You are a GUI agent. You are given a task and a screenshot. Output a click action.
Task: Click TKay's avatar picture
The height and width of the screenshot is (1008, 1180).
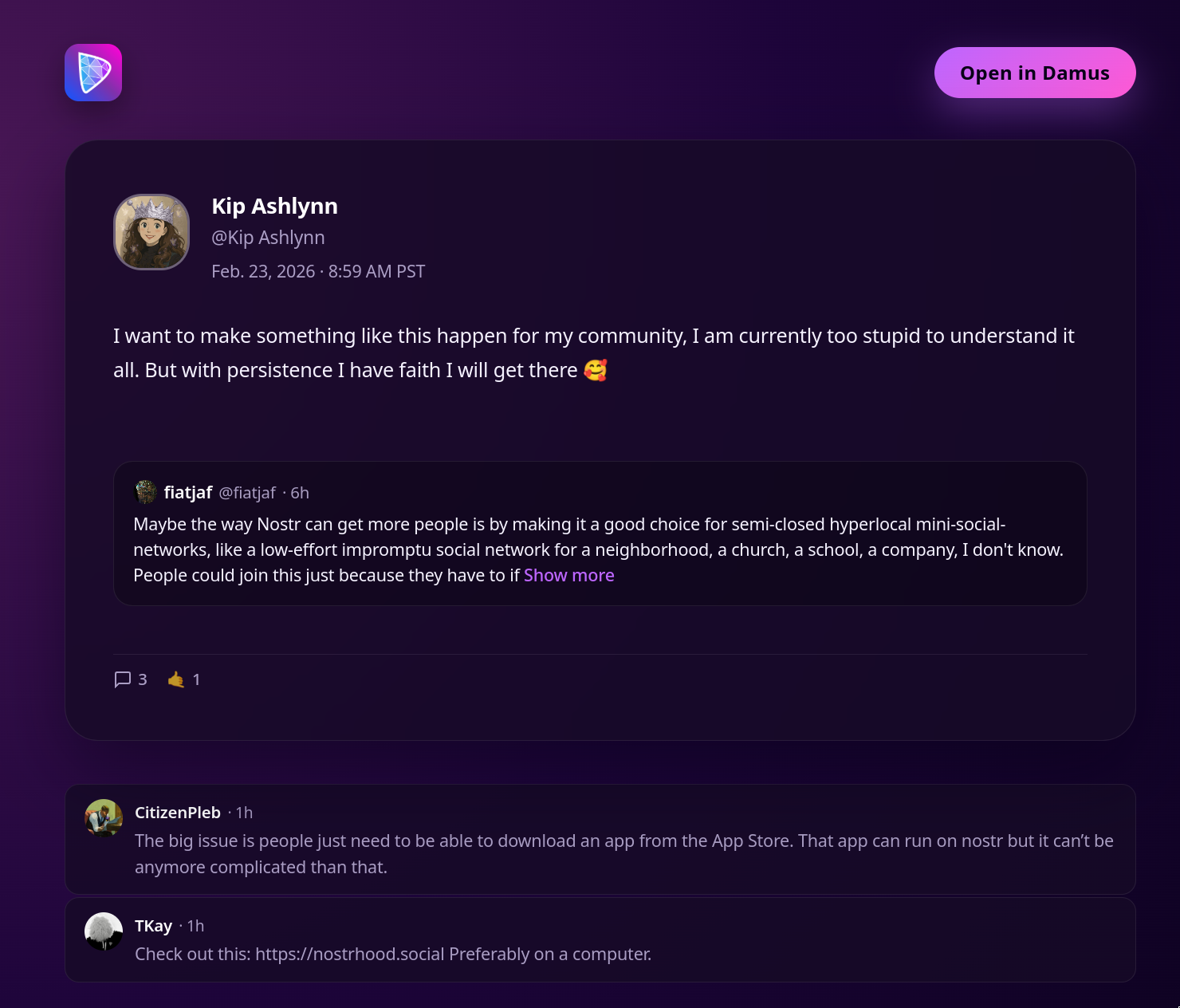pyautogui.click(x=104, y=931)
